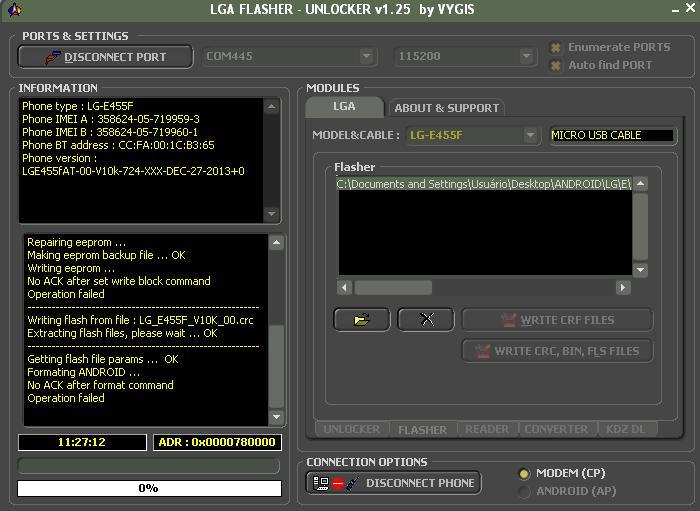700x511 pixels.
Task: Click Phone IMEI B line in information
Action: (110, 132)
